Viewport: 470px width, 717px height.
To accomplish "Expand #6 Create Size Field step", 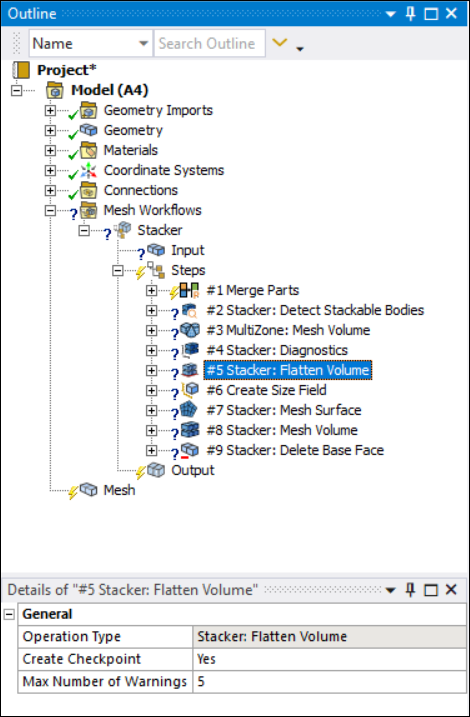I will 151,391.
